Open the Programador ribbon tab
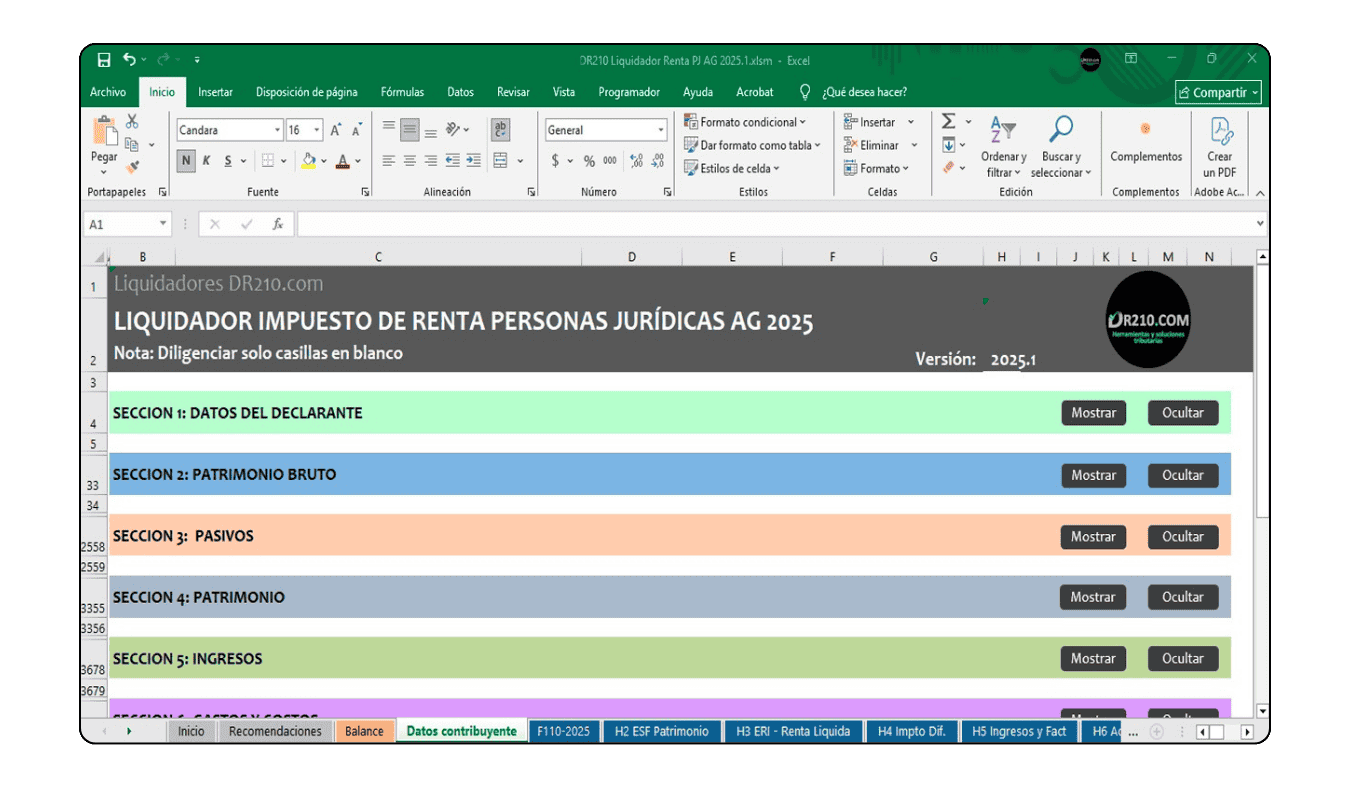This screenshot has height=788, width=1350. pyautogui.click(x=629, y=92)
